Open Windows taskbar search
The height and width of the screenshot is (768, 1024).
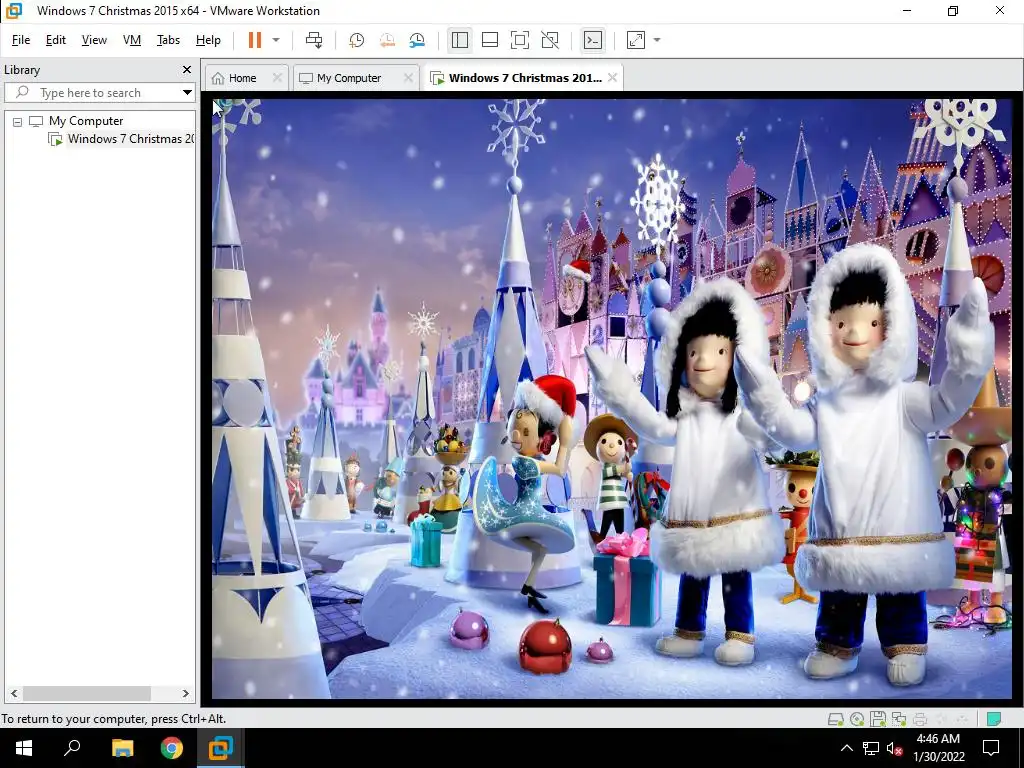coord(72,748)
